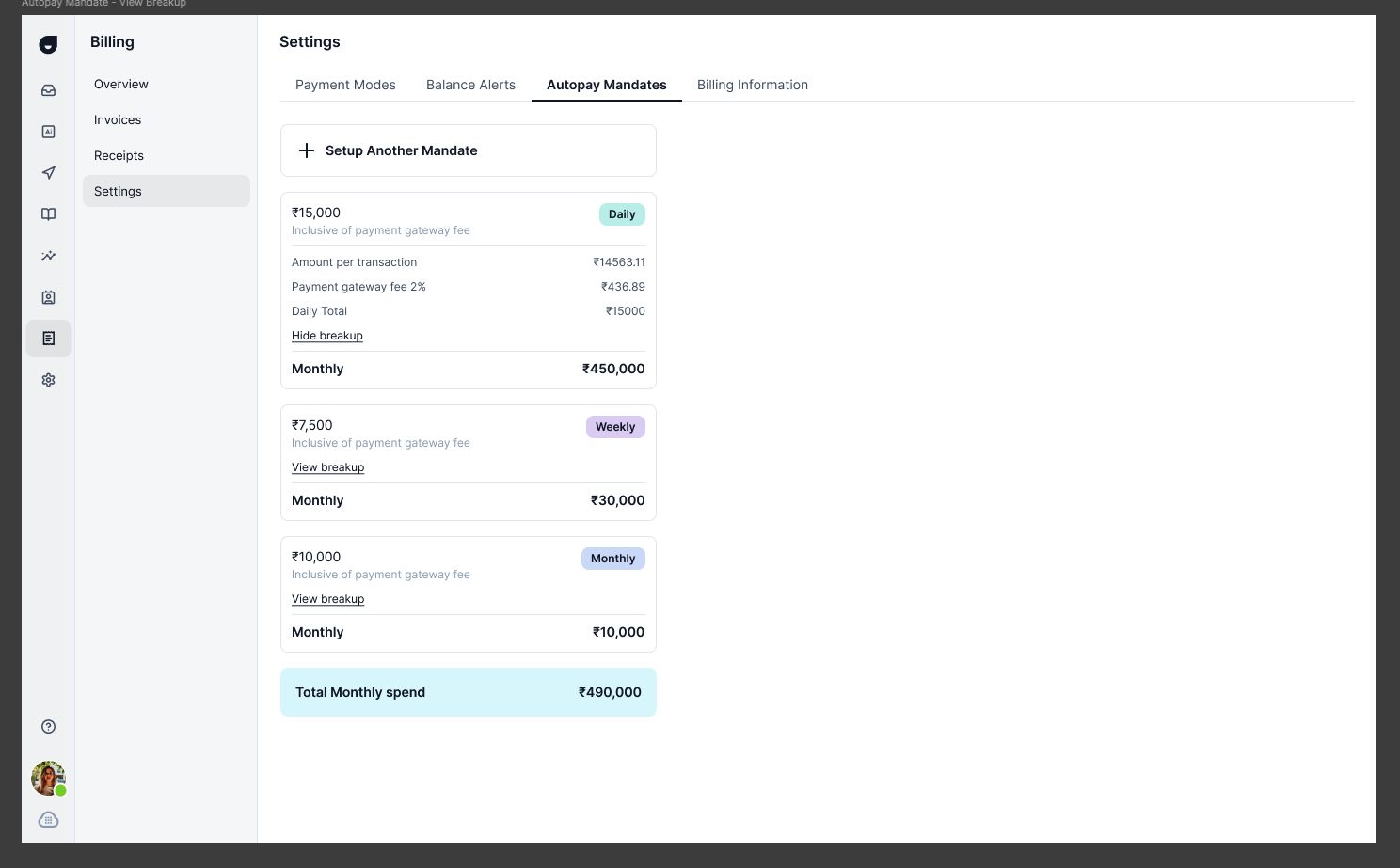Click the plus icon for new mandate
Viewport: 1400px width, 868px height.
pyautogui.click(x=307, y=150)
